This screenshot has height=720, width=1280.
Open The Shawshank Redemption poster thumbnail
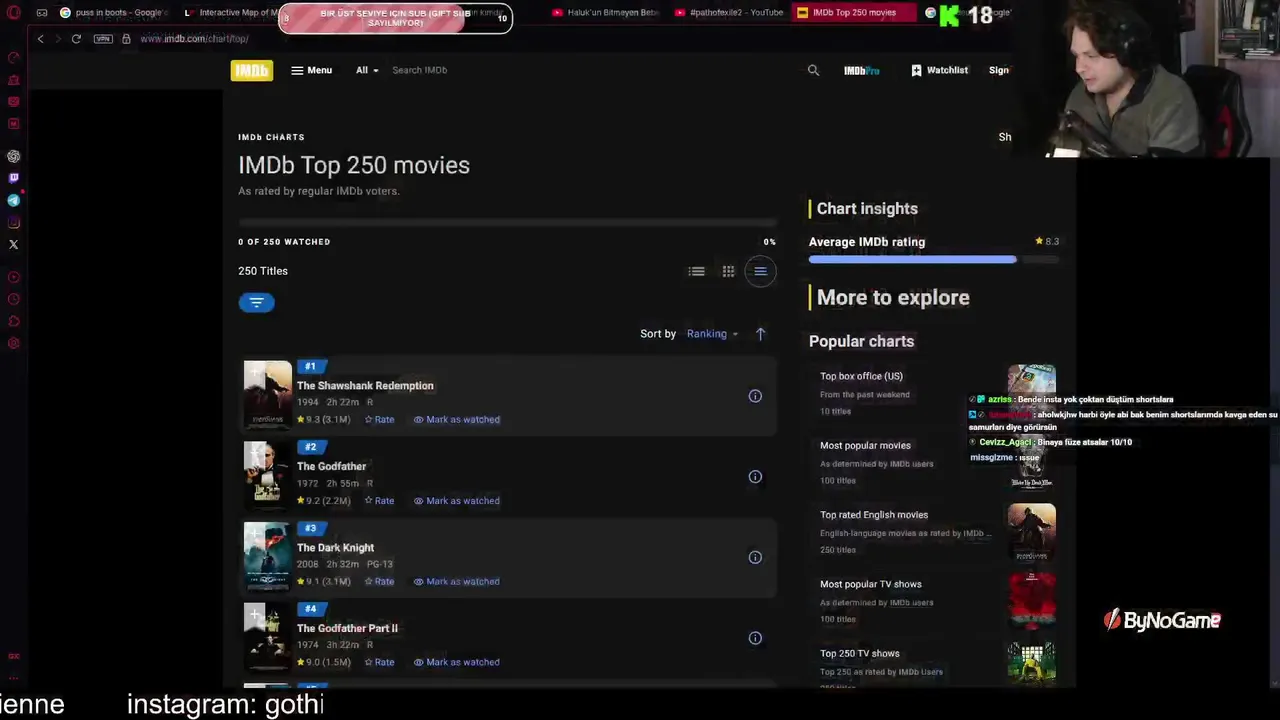pyautogui.click(x=267, y=394)
